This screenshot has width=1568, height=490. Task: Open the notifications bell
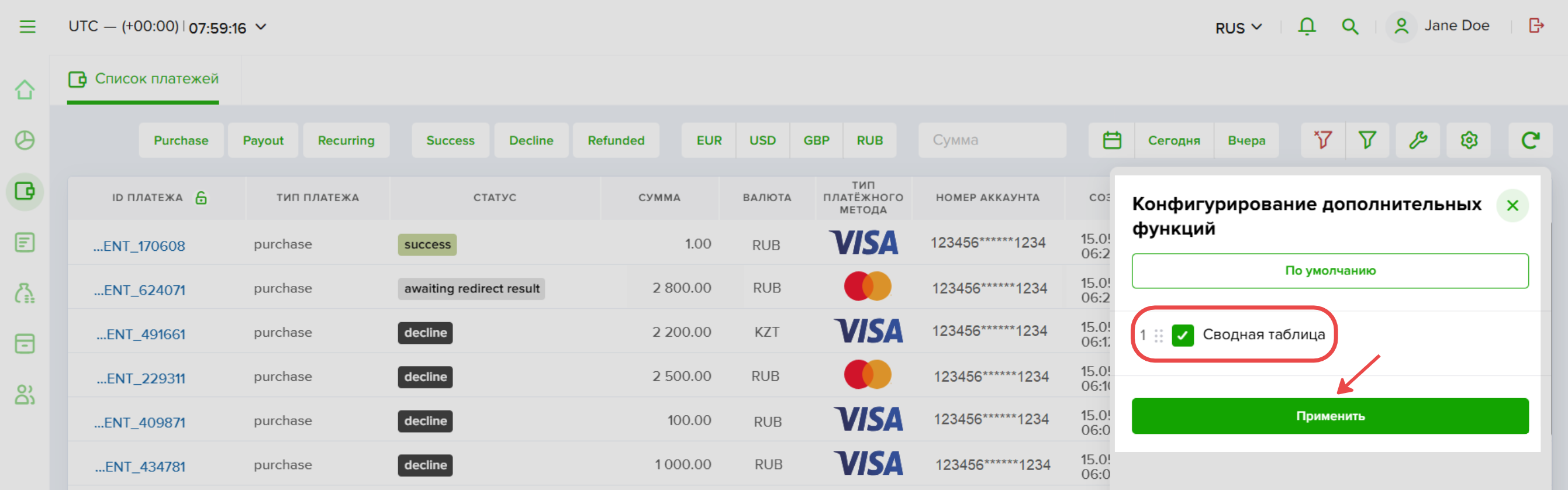(x=1307, y=27)
